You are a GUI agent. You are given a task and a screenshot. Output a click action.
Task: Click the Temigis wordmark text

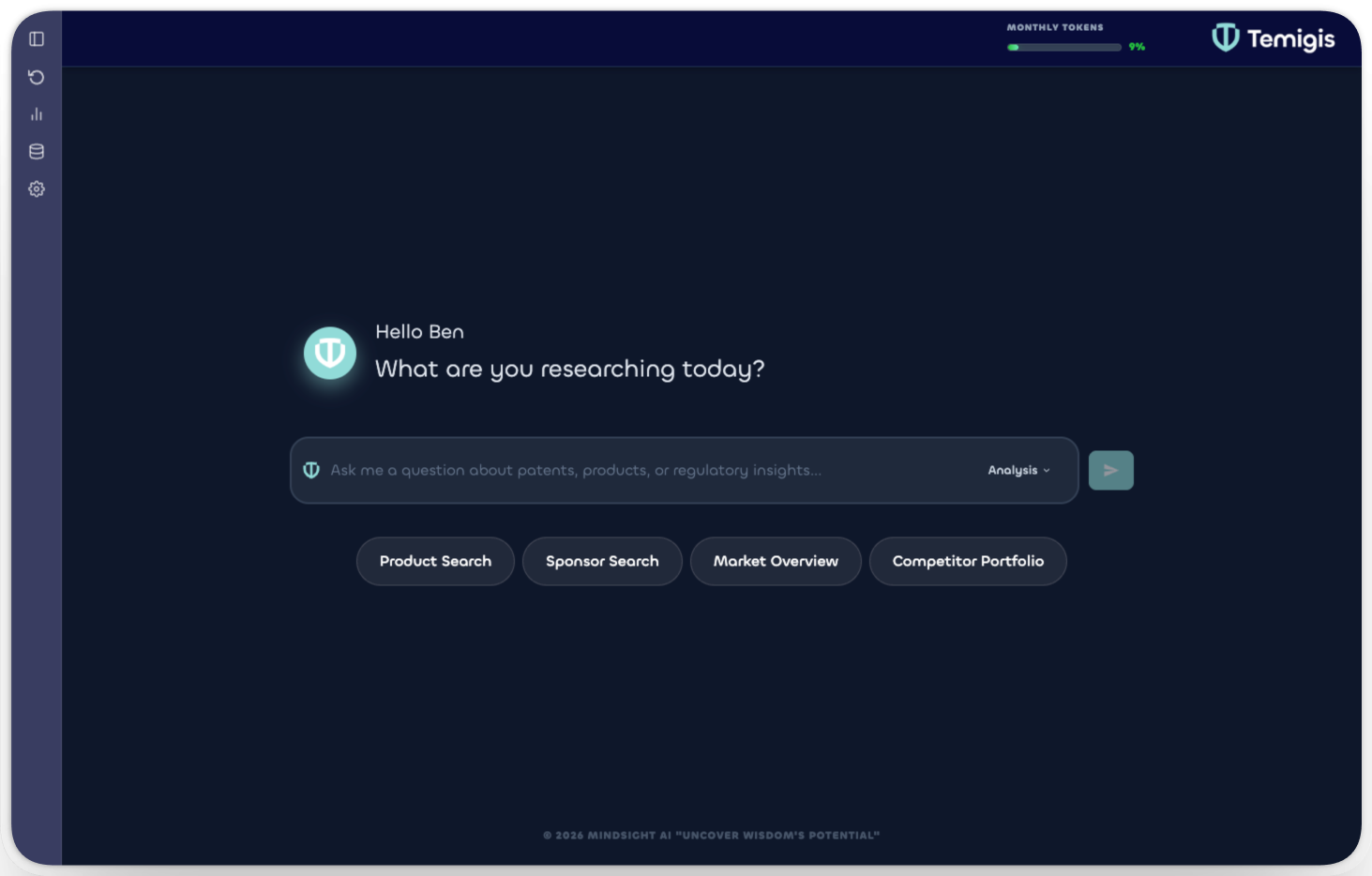1291,38
